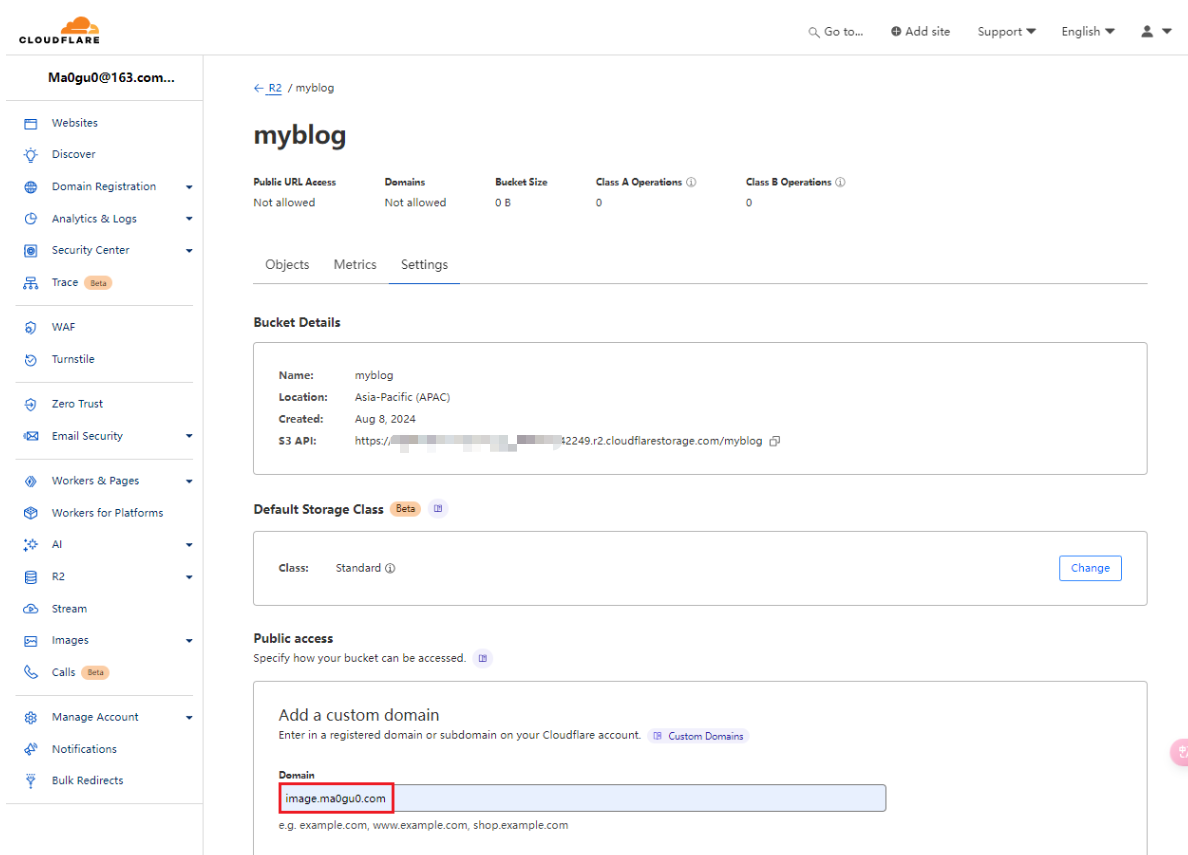Open Websites in the sidebar
1188x855 pixels.
(74, 123)
